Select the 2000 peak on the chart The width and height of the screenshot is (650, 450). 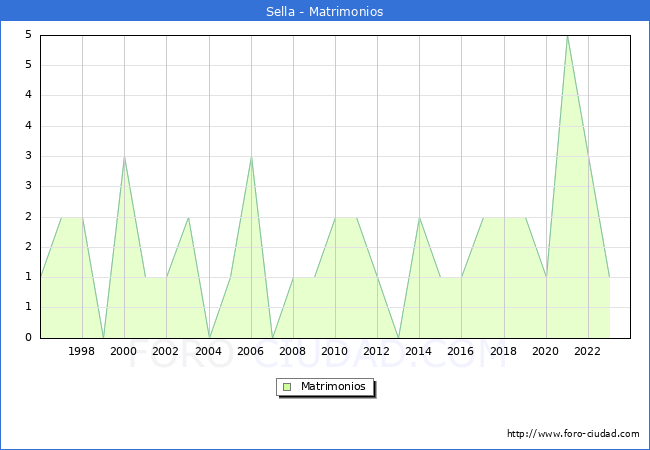point(124,157)
